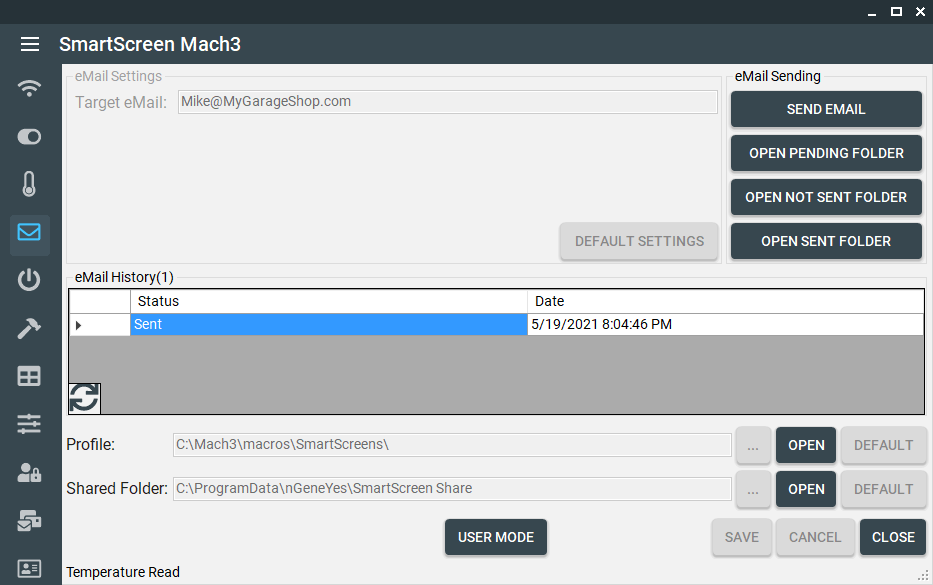
Task: Browse for Profile folder with the ellipsis button
Action: tap(753, 445)
